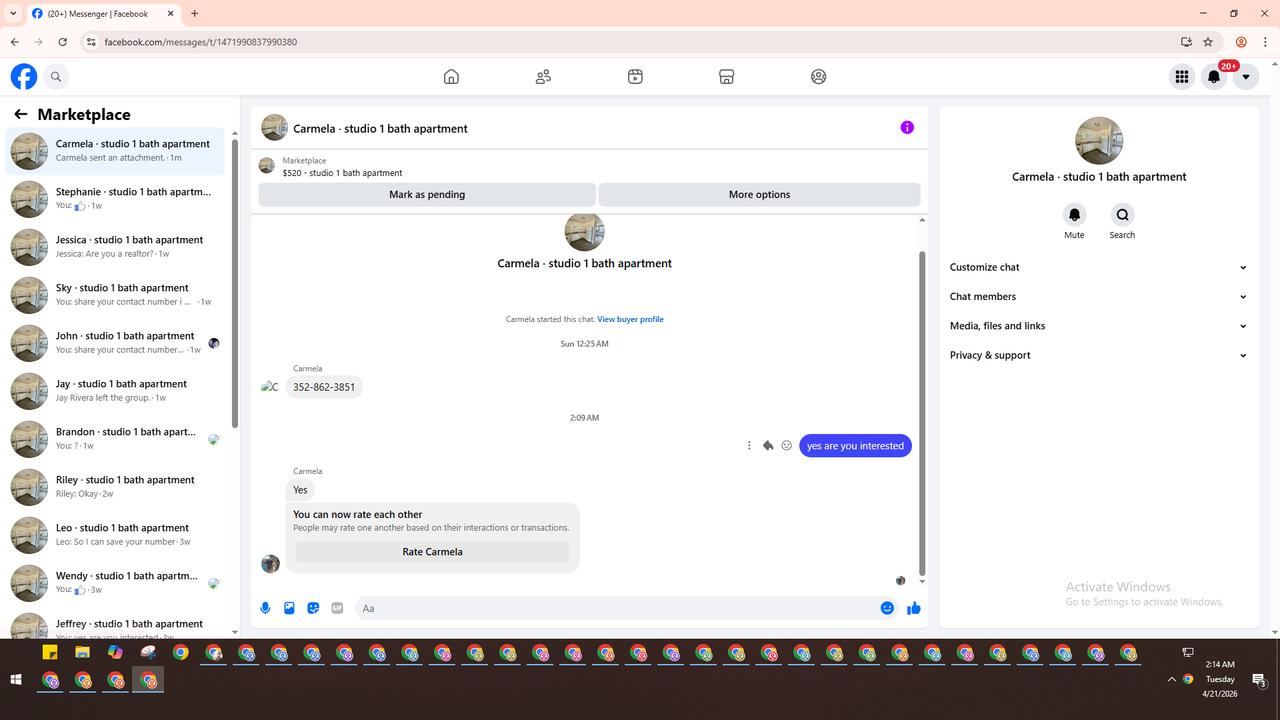Open Brandon's studio apartment conversation

pos(116,439)
